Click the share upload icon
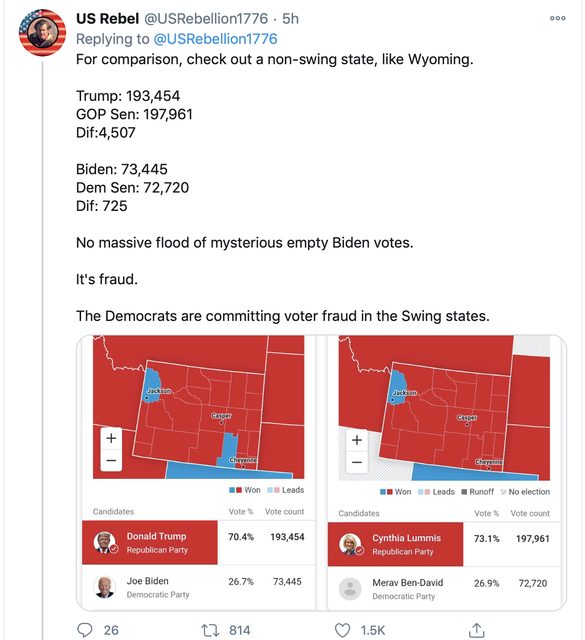The height and width of the screenshot is (640, 585). tap(476, 630)
